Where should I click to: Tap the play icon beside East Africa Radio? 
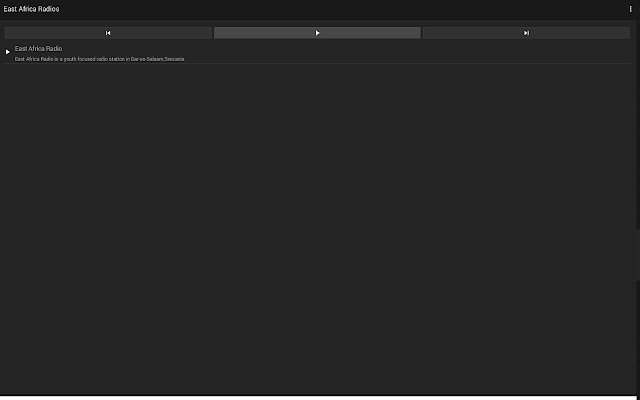pyautogui.click(x=7, y=52)
